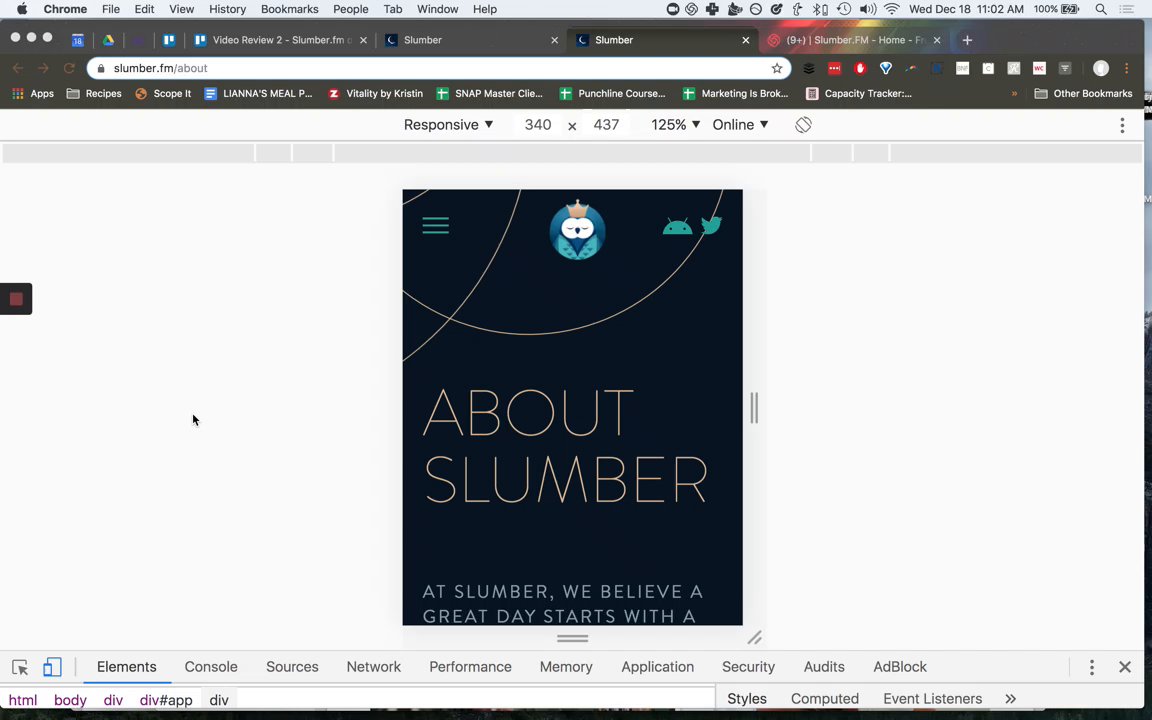This screenshot has width=1152, height=720.
Task: Bookmark this page with the star icon
Action: tap(777, 68)
